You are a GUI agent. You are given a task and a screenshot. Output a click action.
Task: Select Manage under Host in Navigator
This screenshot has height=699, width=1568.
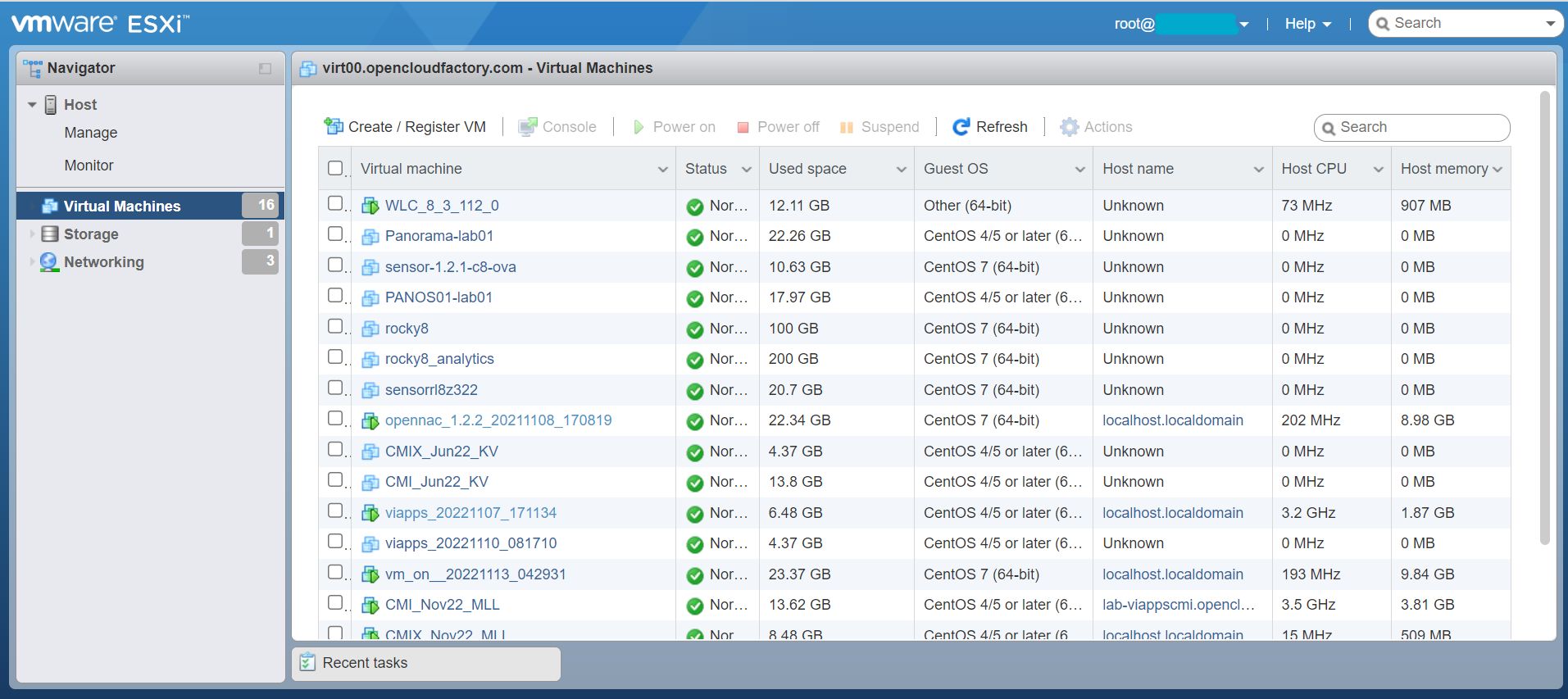(91, 133)
